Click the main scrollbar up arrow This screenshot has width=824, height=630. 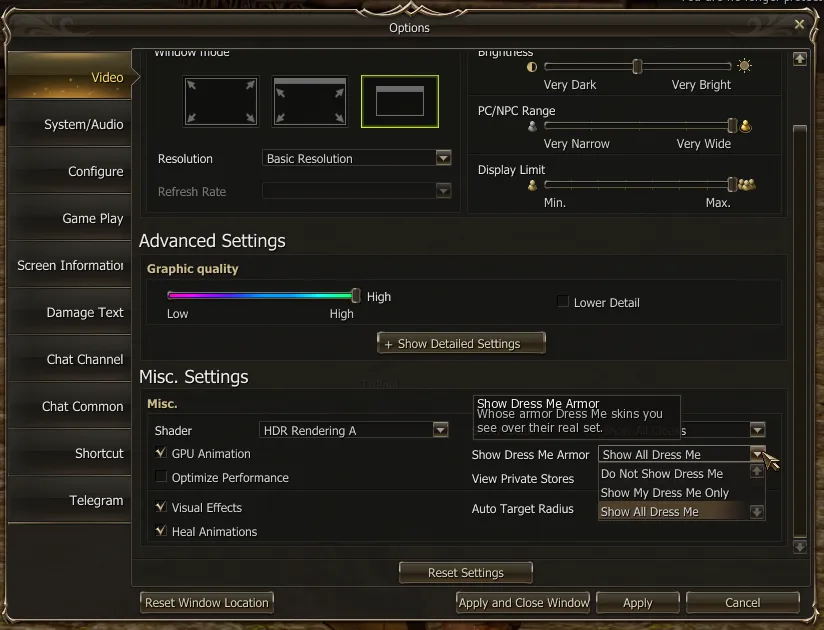pyautogui.click(x=799, y=59)
